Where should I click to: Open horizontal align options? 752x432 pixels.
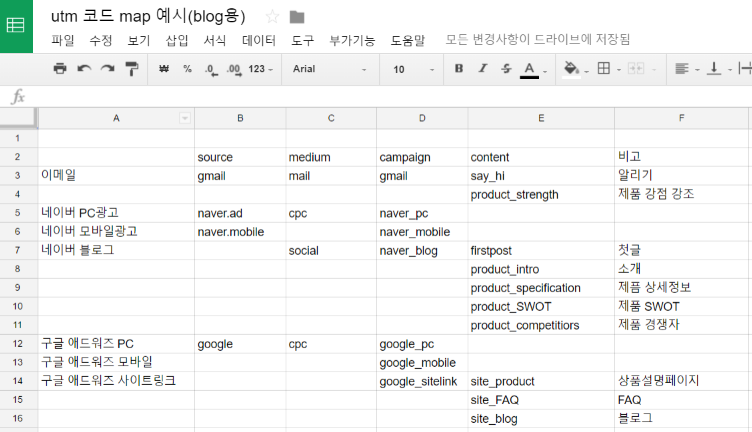coord(682,69)
